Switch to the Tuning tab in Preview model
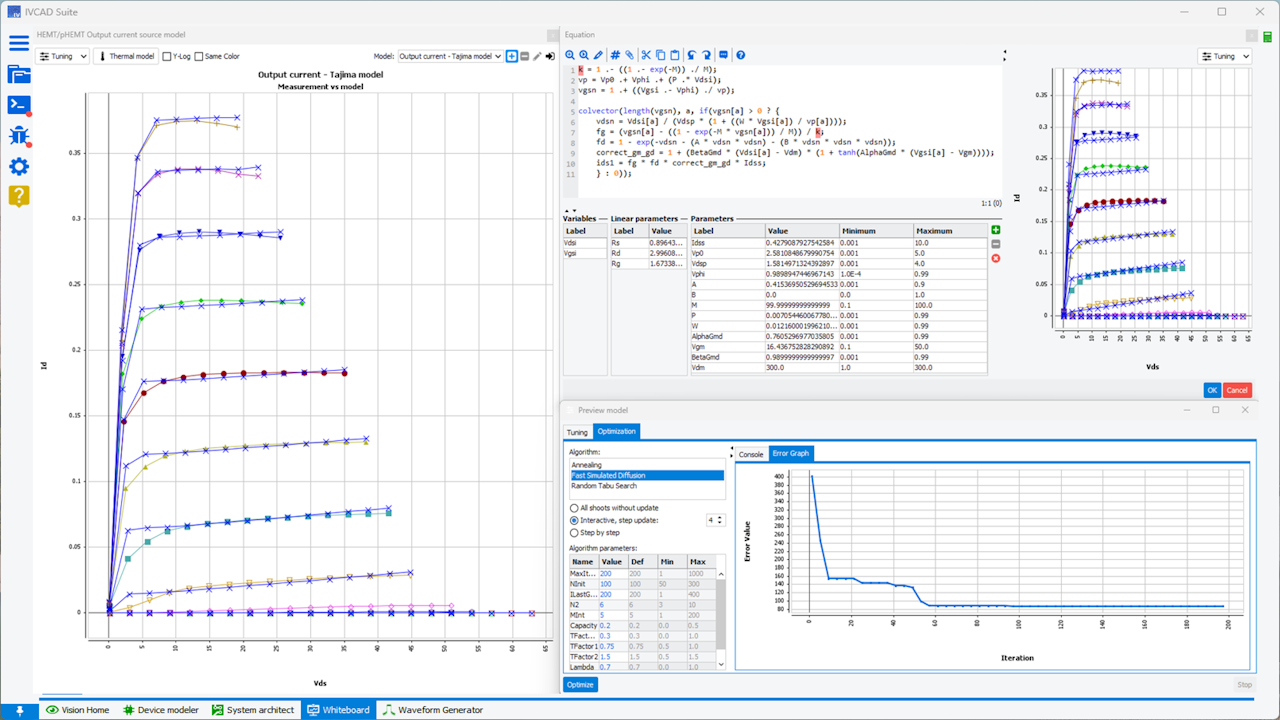The height and width of the screenshot is (720, 1280). tap(577, 432)
